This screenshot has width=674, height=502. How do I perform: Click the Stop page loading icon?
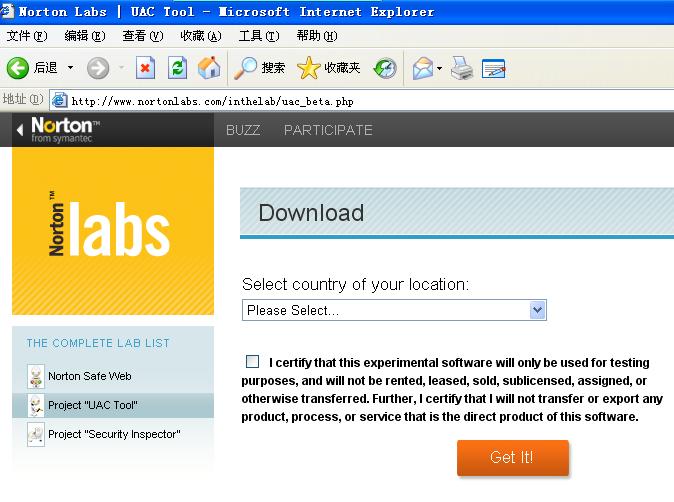click(x=145, y=68)
